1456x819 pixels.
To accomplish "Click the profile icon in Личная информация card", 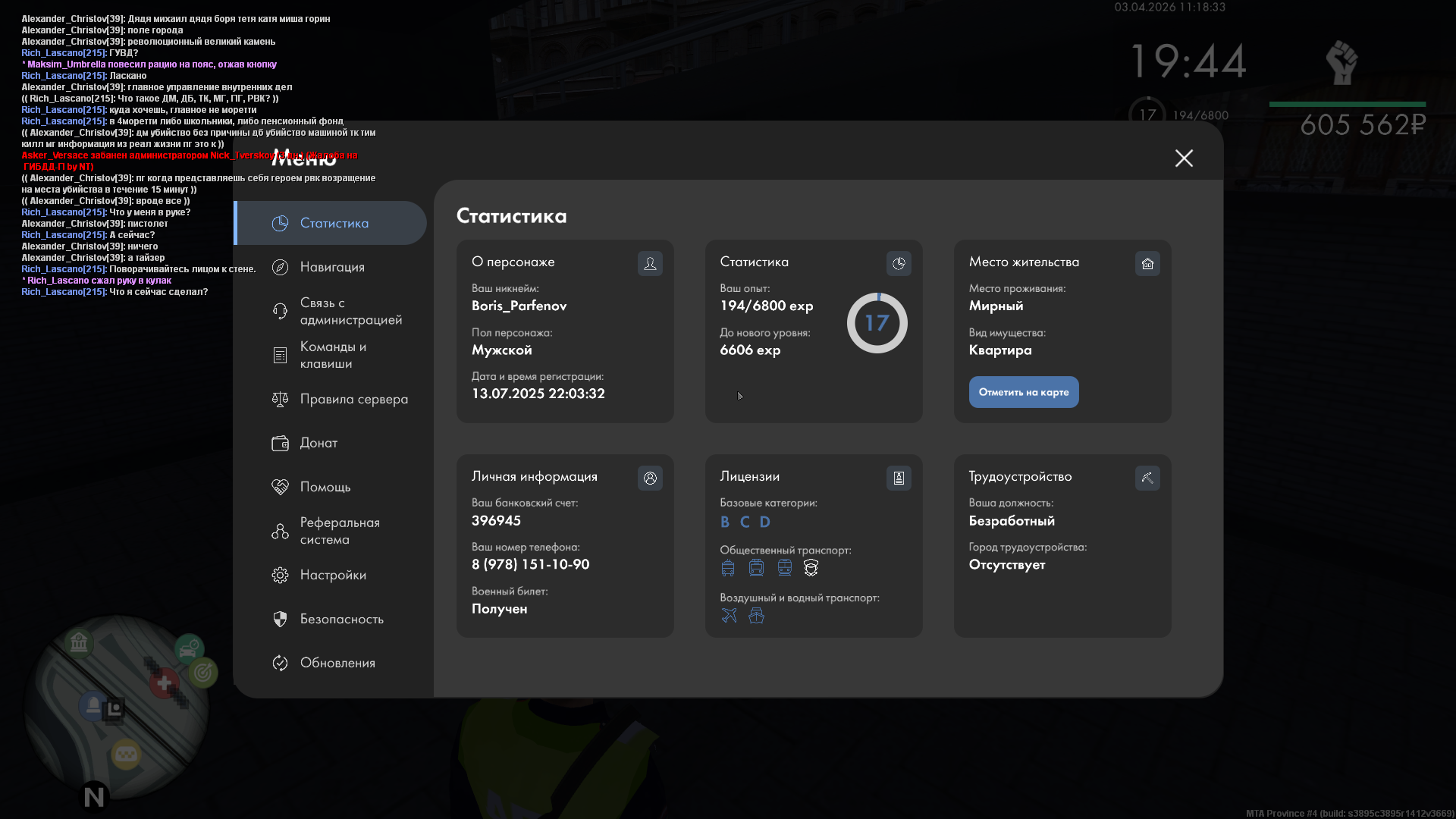I will coord(650,478).
